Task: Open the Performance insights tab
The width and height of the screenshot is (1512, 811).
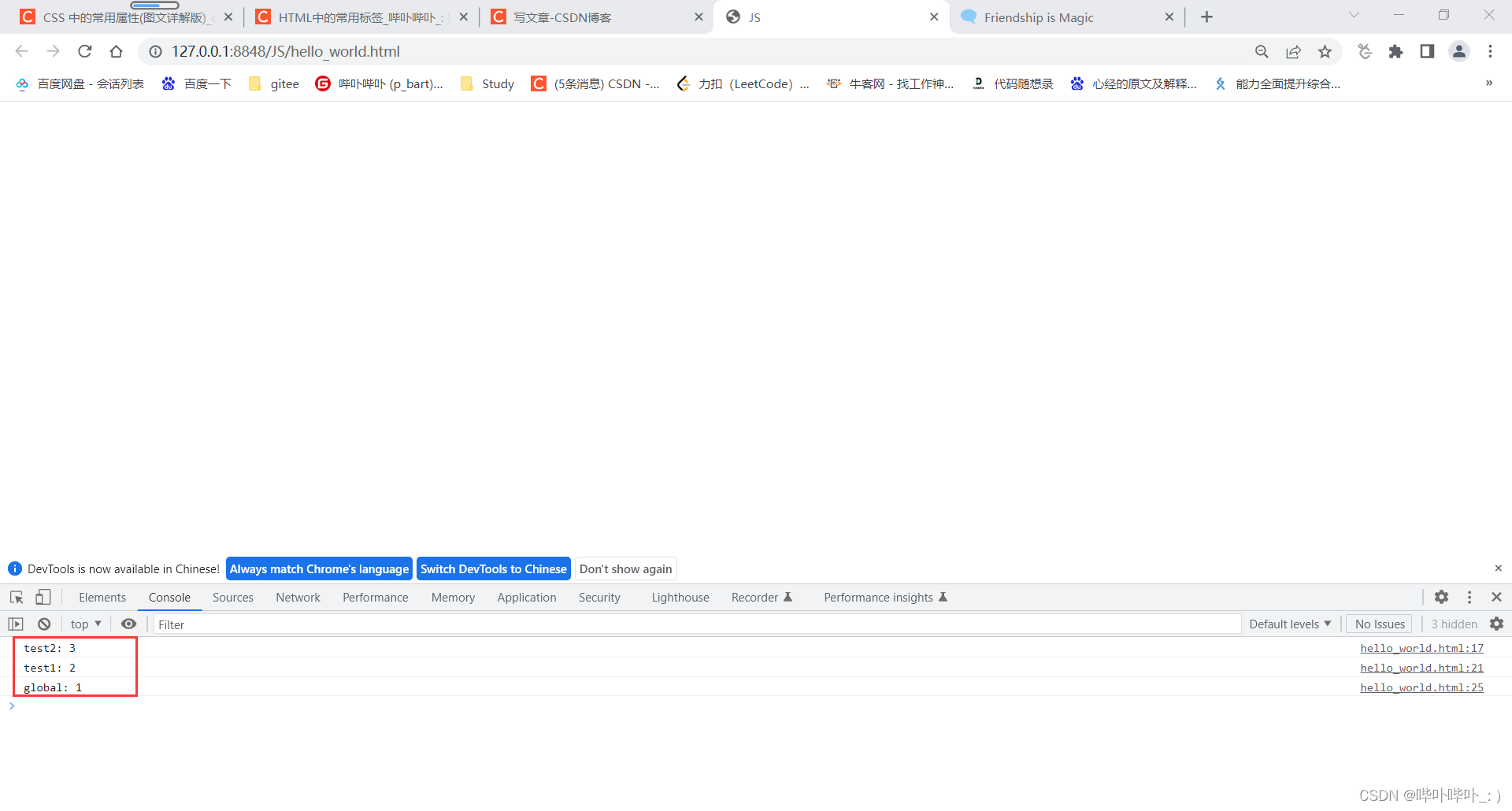Action: click(x=885, y=597)
